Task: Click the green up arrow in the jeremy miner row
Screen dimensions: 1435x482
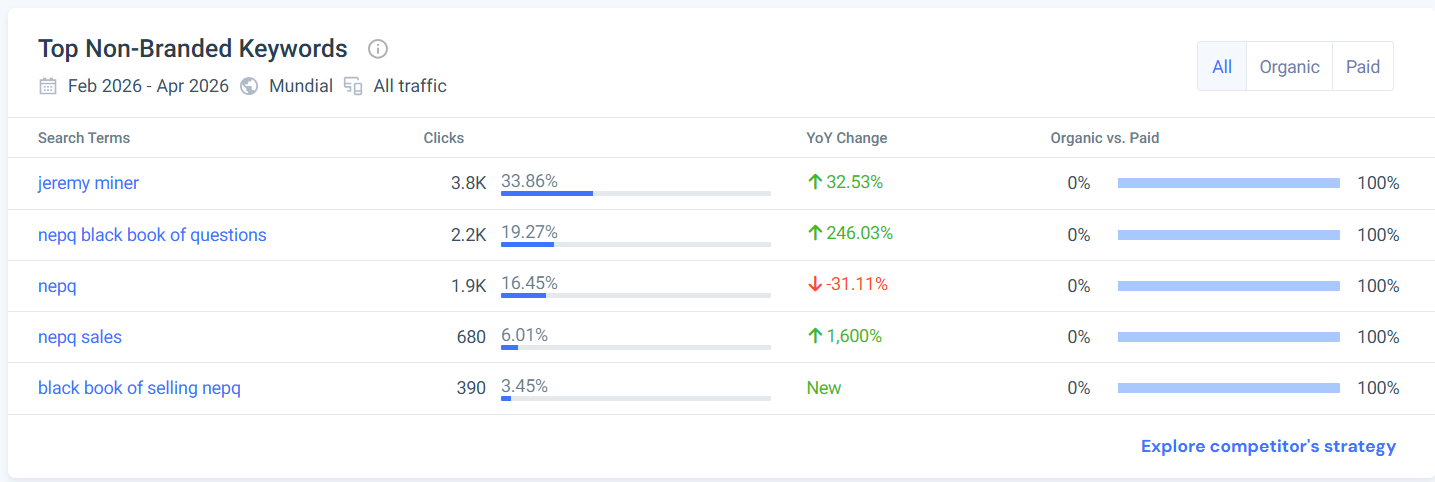Action: [815, 182]
